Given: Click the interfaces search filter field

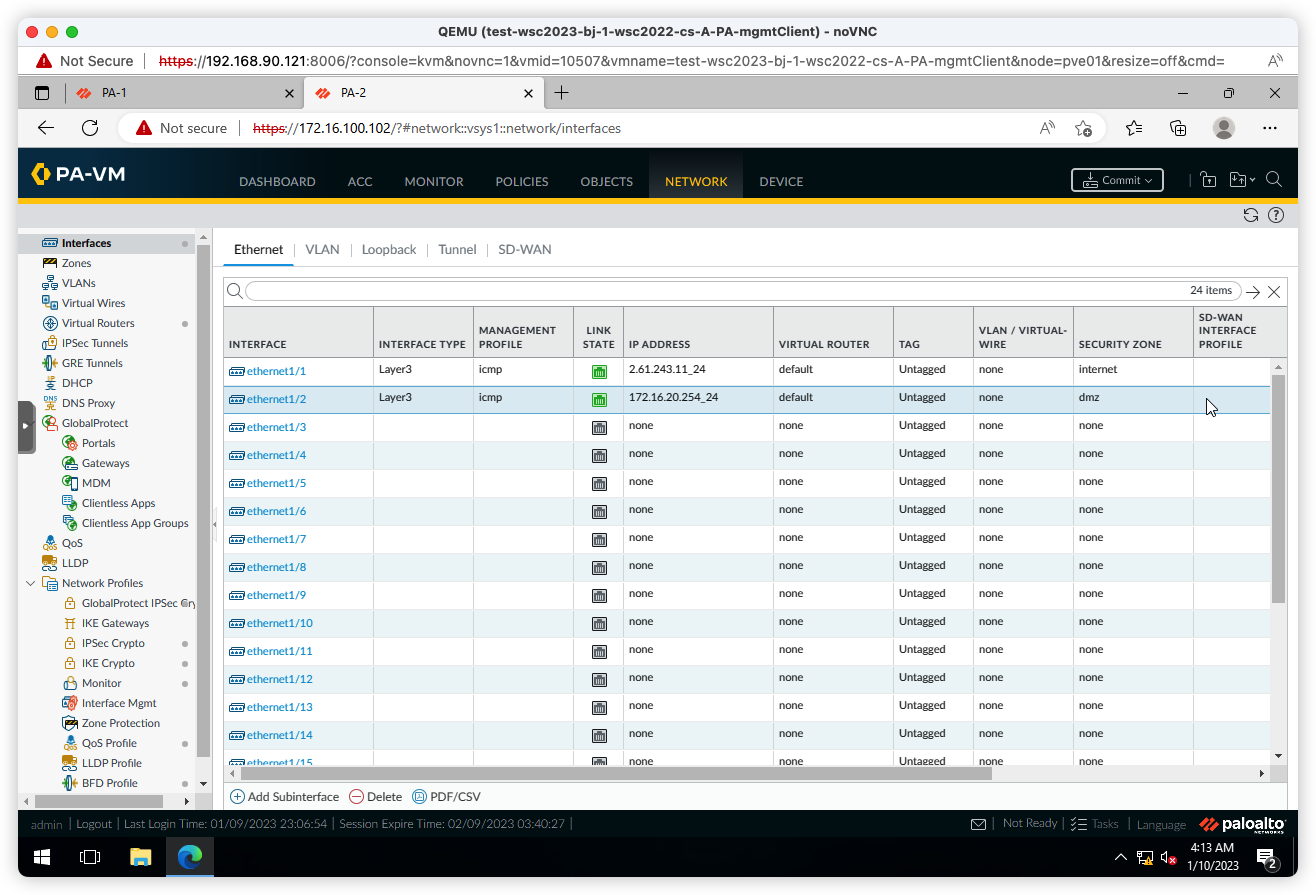Looking at the screenshot, I should [x=742, y=291].
